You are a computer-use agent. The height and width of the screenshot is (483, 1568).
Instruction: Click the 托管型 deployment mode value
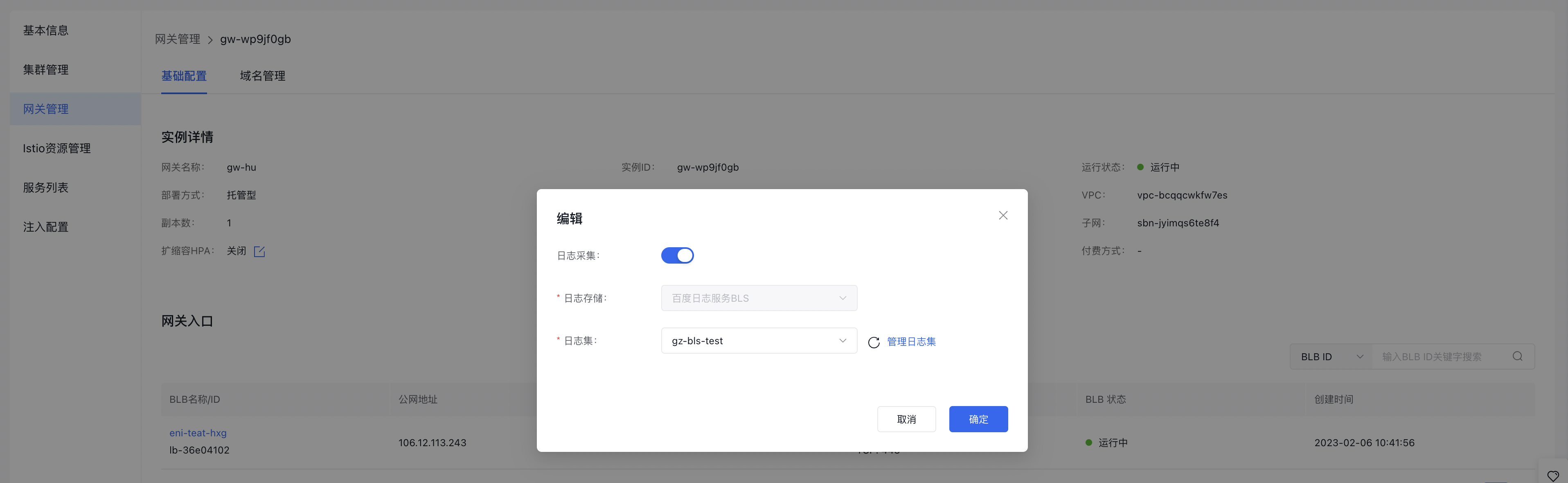[x=241, y=196]
